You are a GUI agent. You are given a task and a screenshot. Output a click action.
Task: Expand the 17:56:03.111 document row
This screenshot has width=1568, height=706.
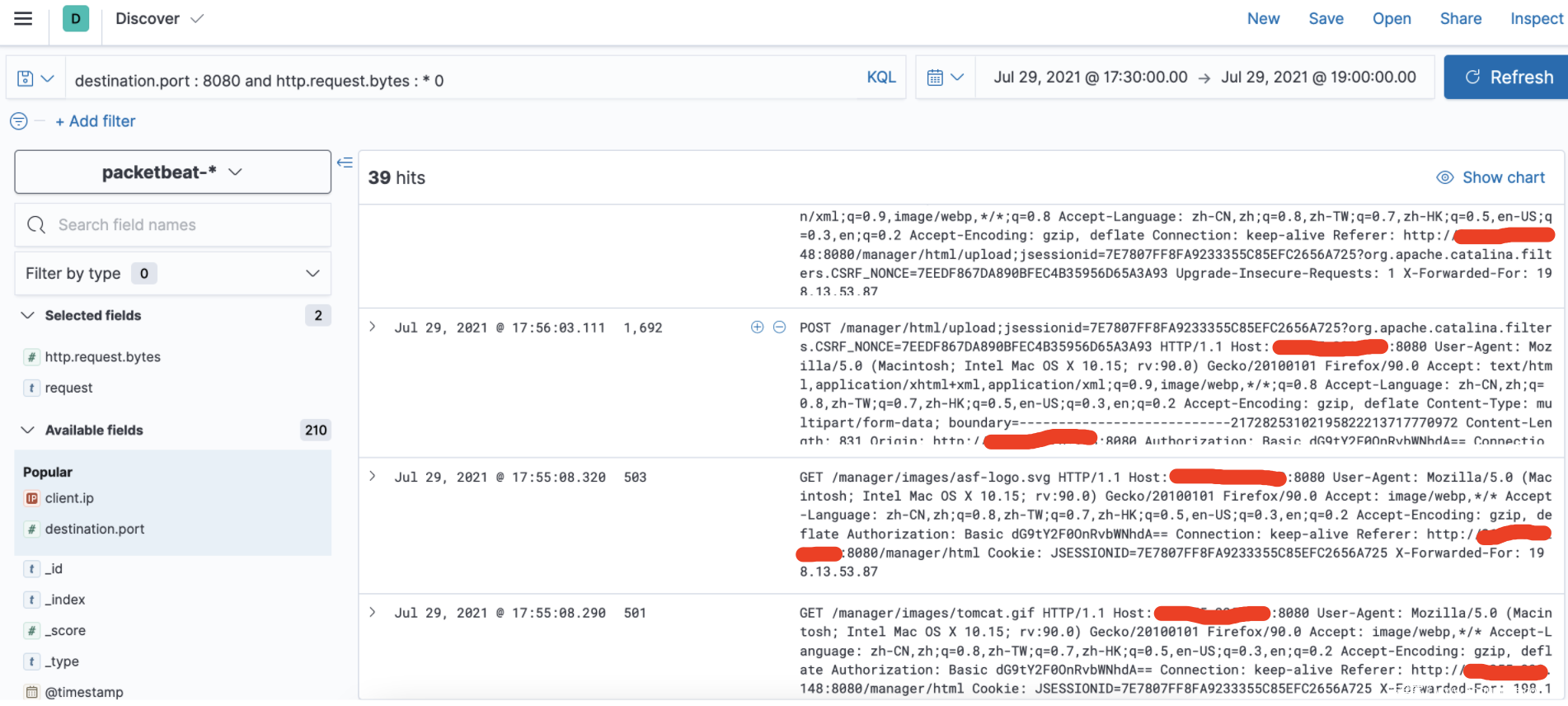pyautogui.click(x=373, y=327)
